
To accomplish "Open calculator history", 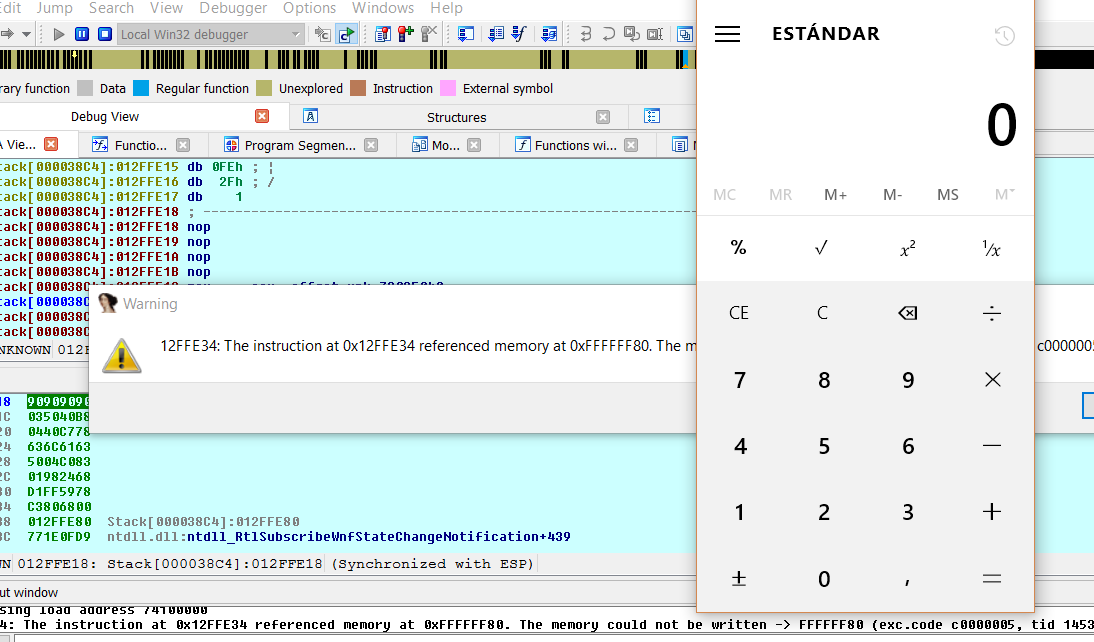I will tap(1004, 36).
